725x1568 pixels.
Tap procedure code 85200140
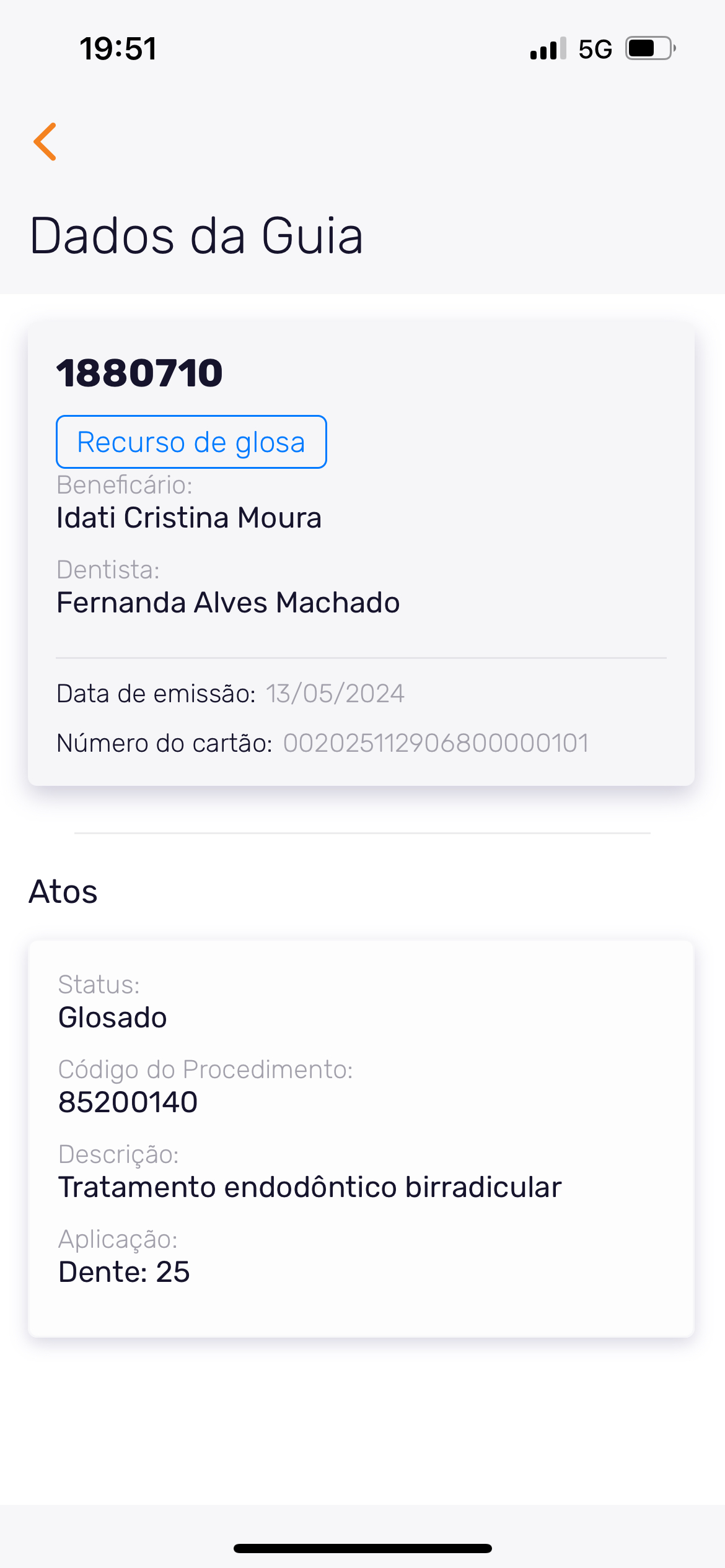(x=128, y=1102)
